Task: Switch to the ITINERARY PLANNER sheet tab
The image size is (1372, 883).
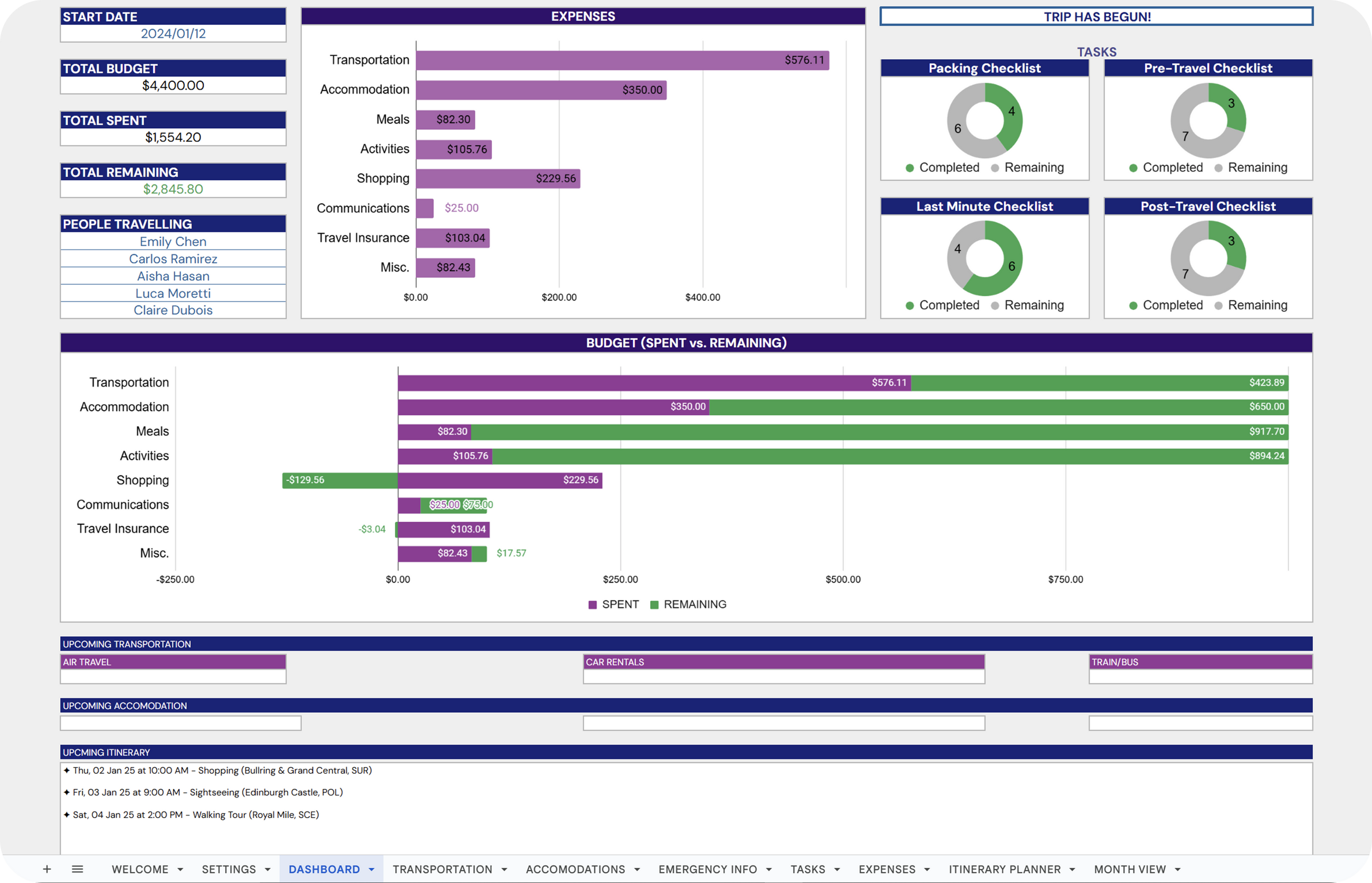Action: click(1004, 869)
